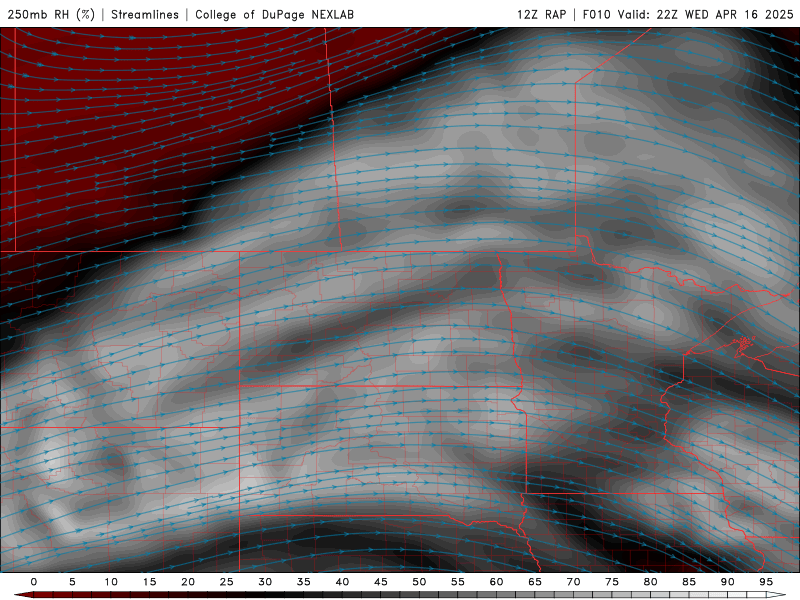Click the color scale label "50"
800x600 pixels.
point(419,582)
